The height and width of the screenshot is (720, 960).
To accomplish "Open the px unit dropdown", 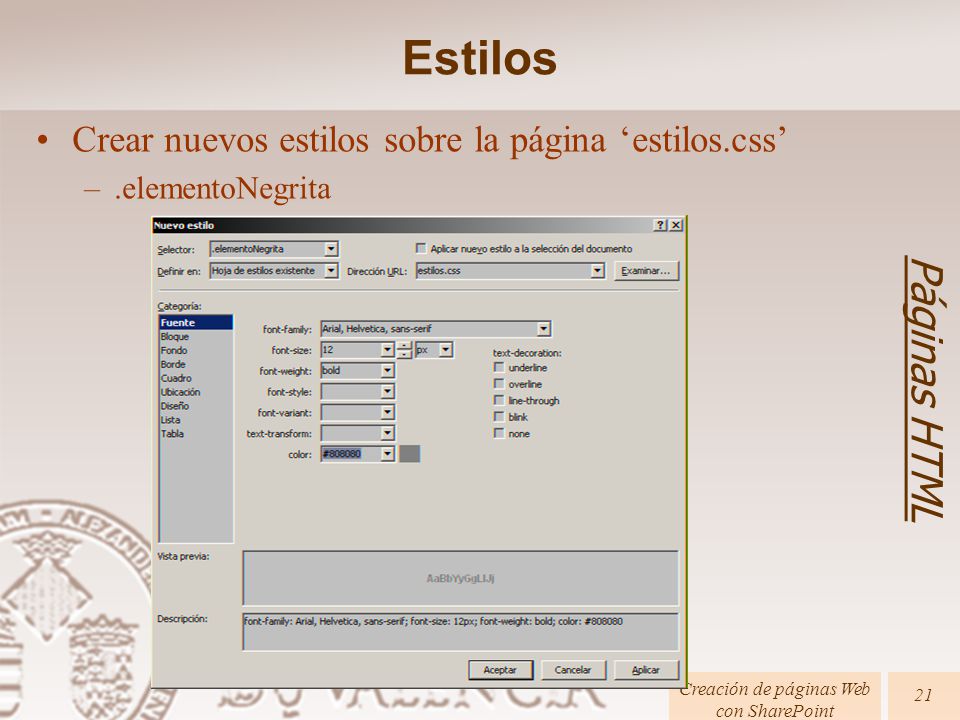I will coord(446,350).
